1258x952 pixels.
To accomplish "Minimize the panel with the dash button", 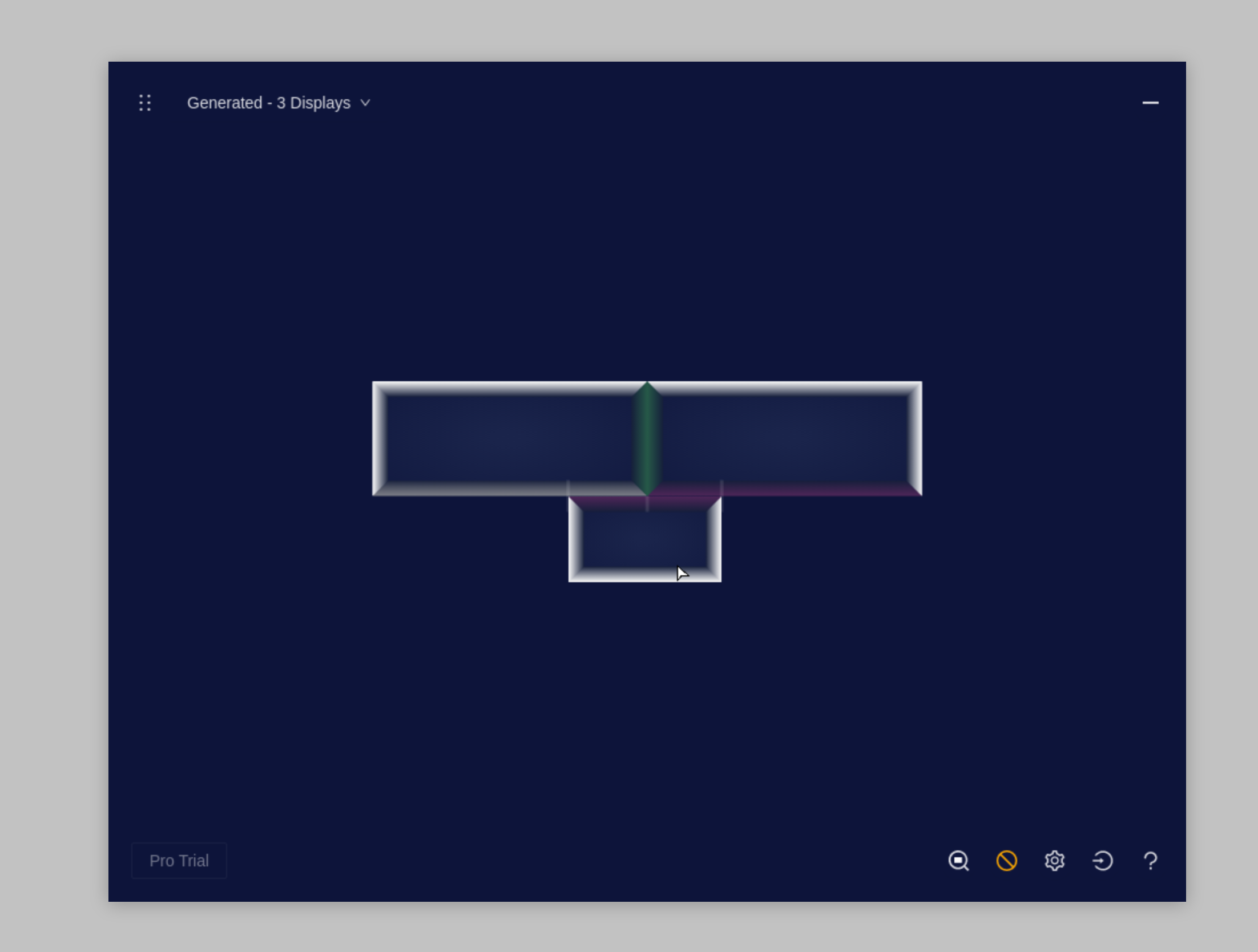I will 1150,103.
